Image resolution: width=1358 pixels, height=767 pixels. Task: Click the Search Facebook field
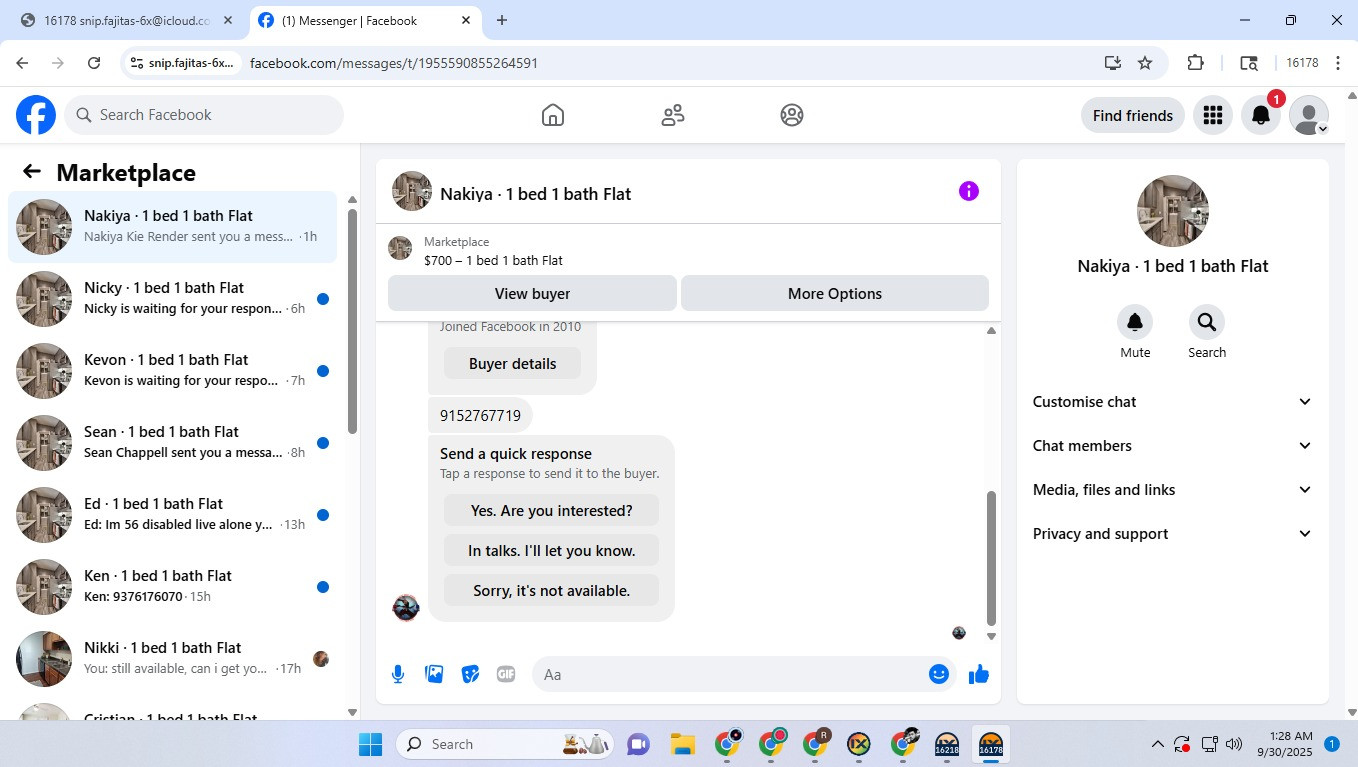point(204,115)
